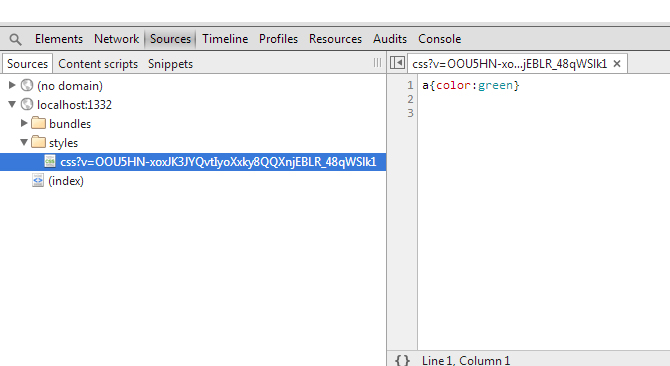Open the Resources panel
670x366 pixels.
(335, 39)
